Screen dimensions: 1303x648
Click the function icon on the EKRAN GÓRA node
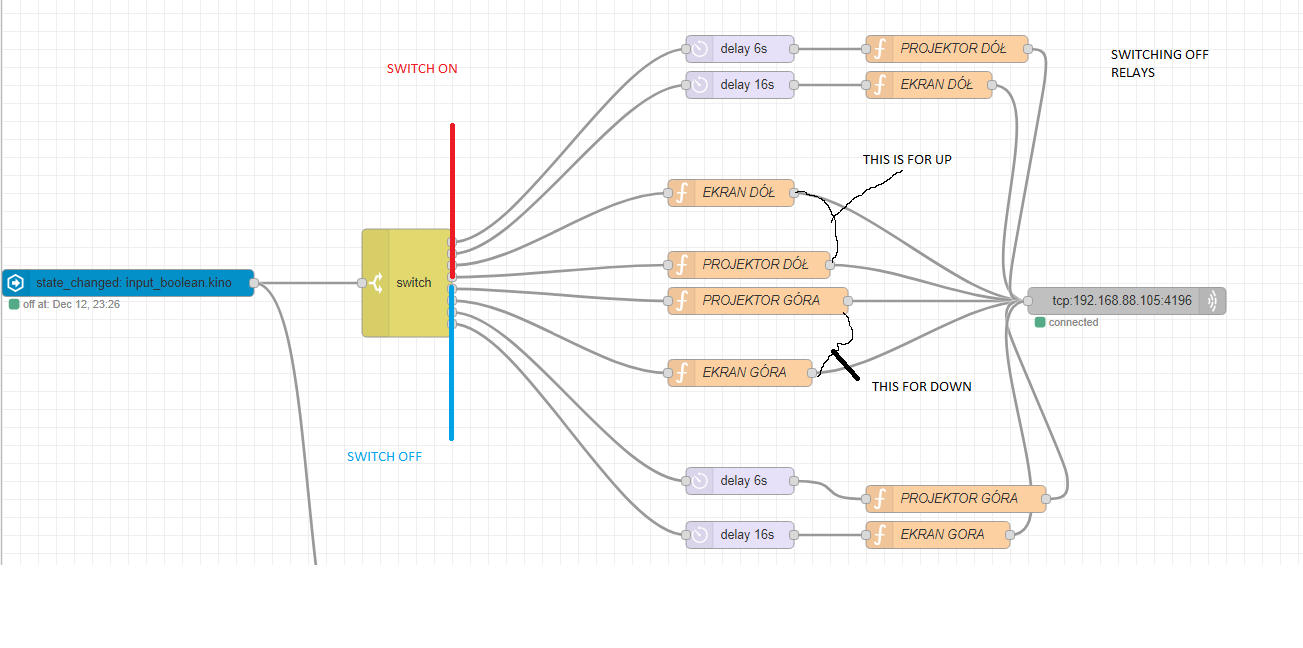pyautogui.click(x=682, y=373)
